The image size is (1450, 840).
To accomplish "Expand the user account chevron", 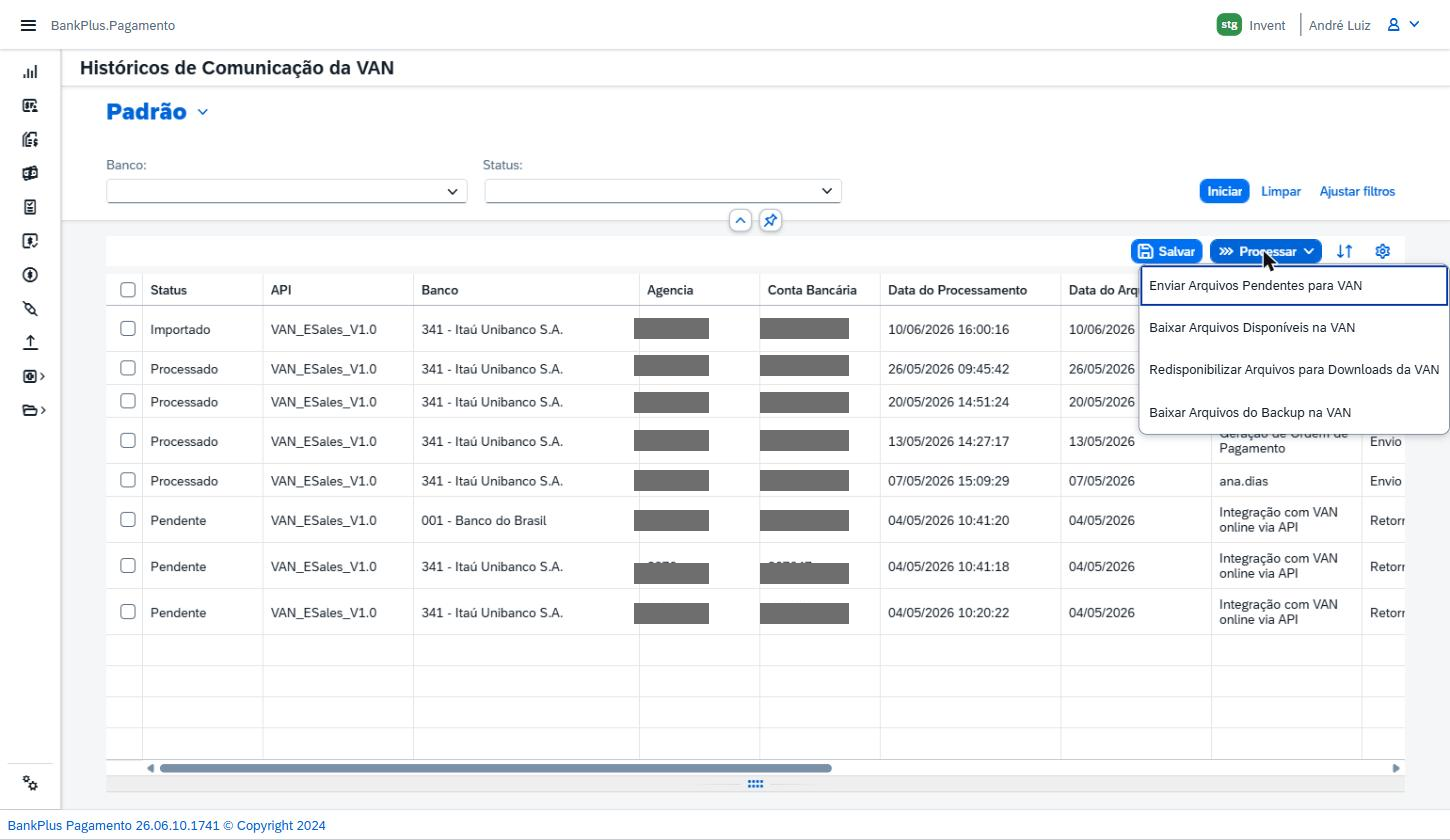I will (1415, 25).
